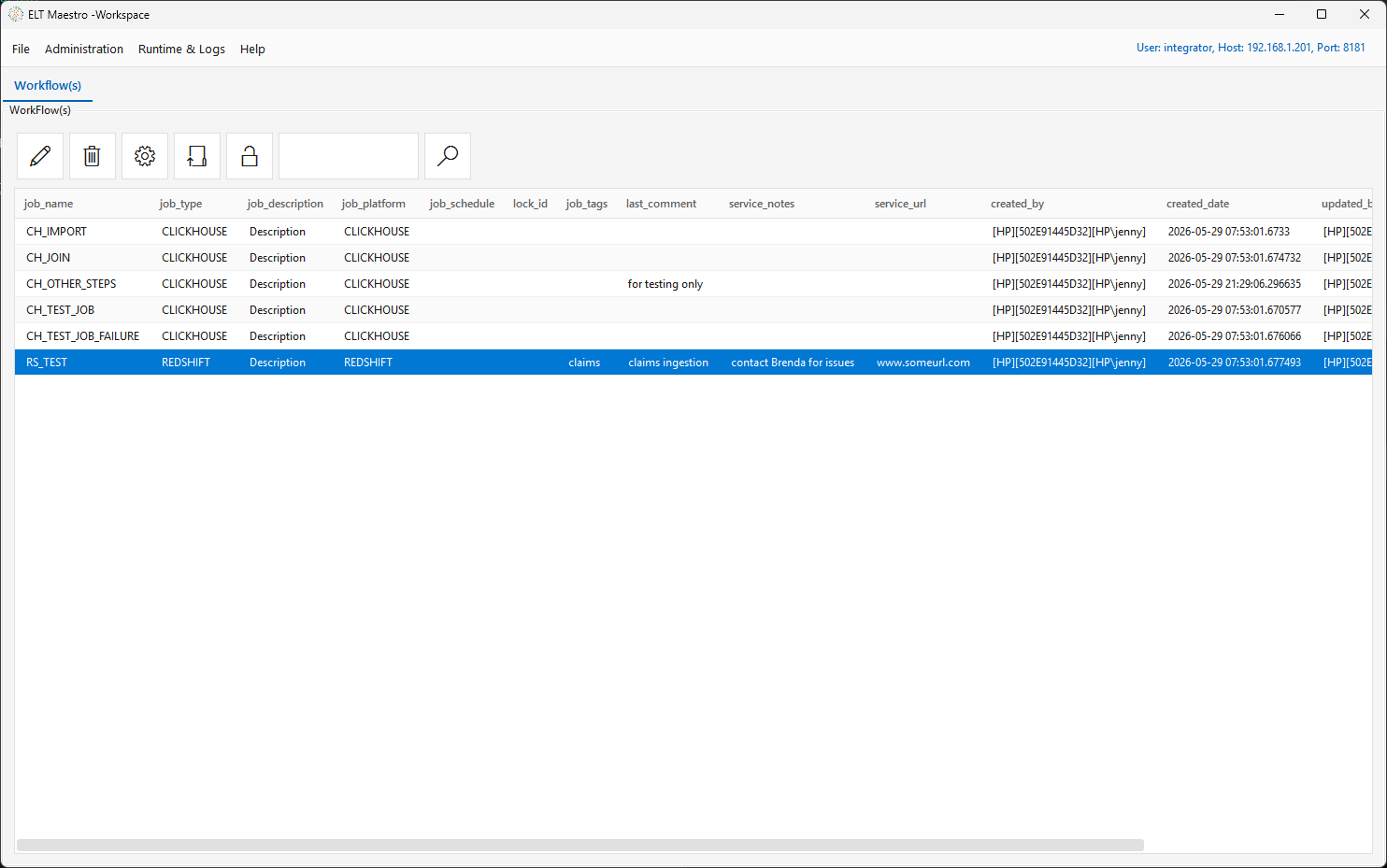Click the 'for testing only' comment cell

665,284
